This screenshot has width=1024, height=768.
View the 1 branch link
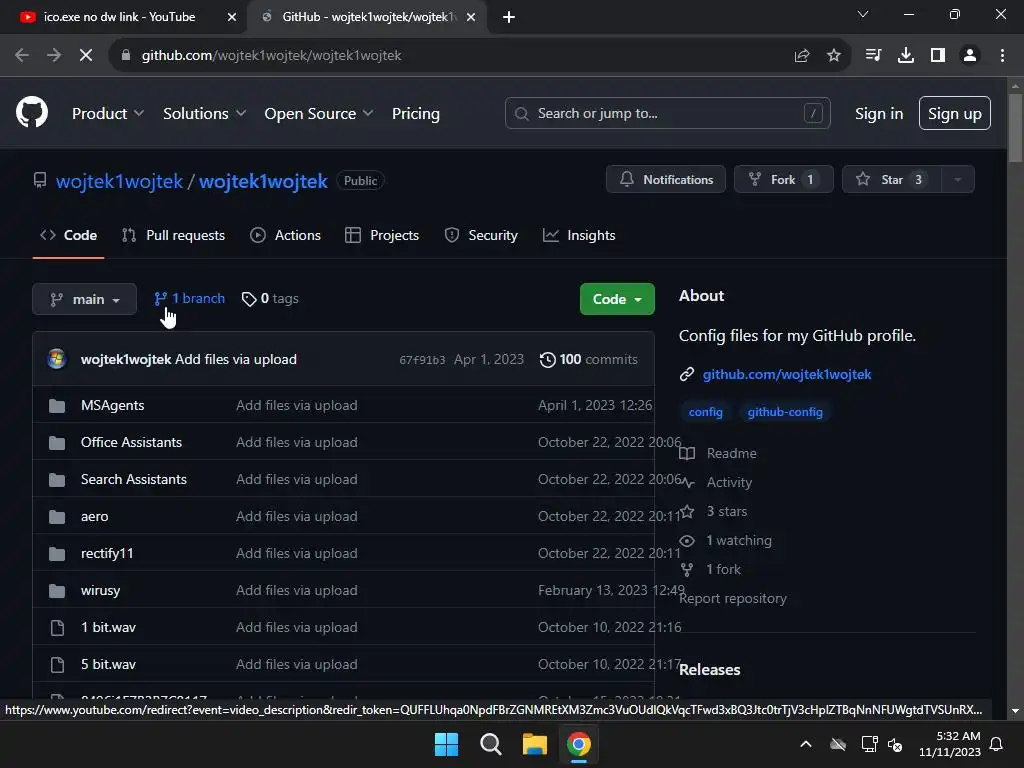(189, 298)
